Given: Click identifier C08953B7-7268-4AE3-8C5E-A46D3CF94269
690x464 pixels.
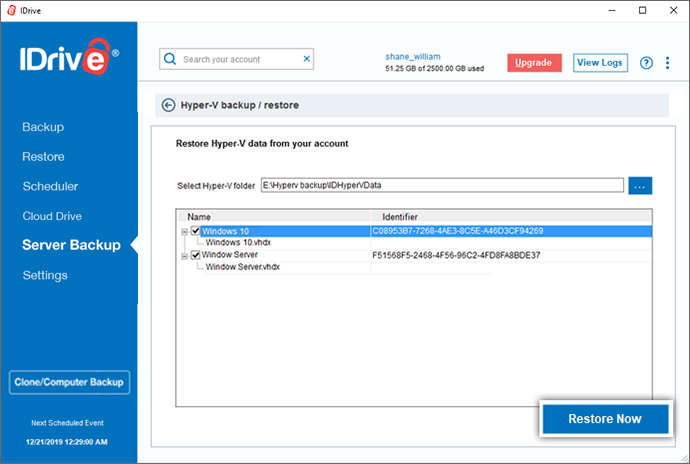Looking at the screenshot, I should (x=458, y=231).
